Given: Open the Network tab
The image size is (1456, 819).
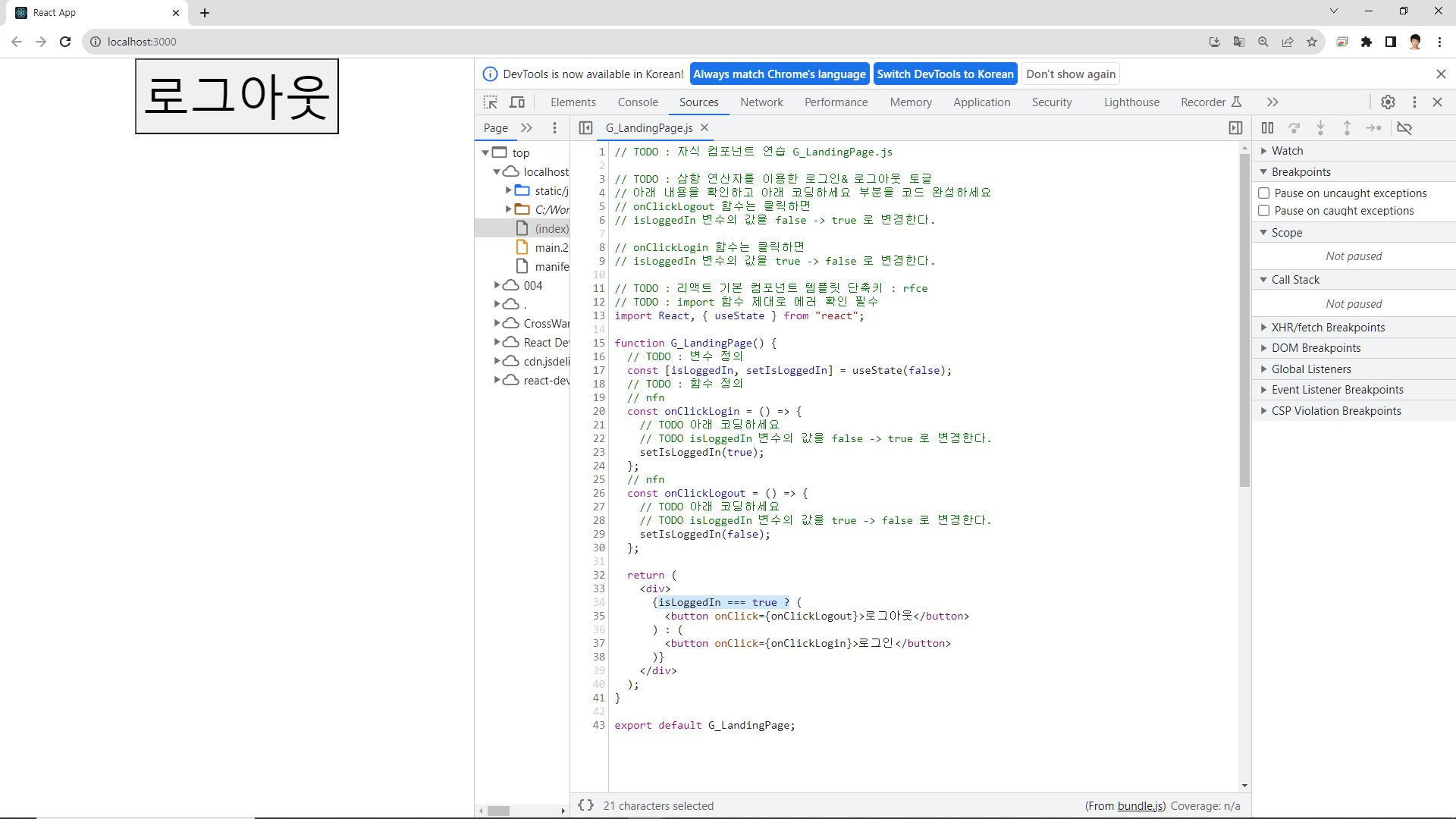Looking at the screenshot, I should tap(761, 102).
